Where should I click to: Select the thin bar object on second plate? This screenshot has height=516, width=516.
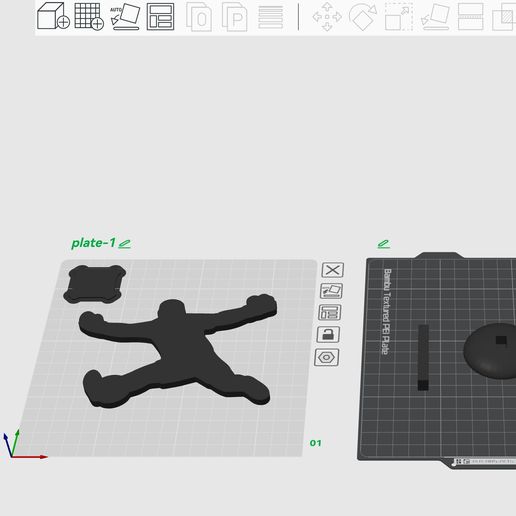[x=423, y=357]
